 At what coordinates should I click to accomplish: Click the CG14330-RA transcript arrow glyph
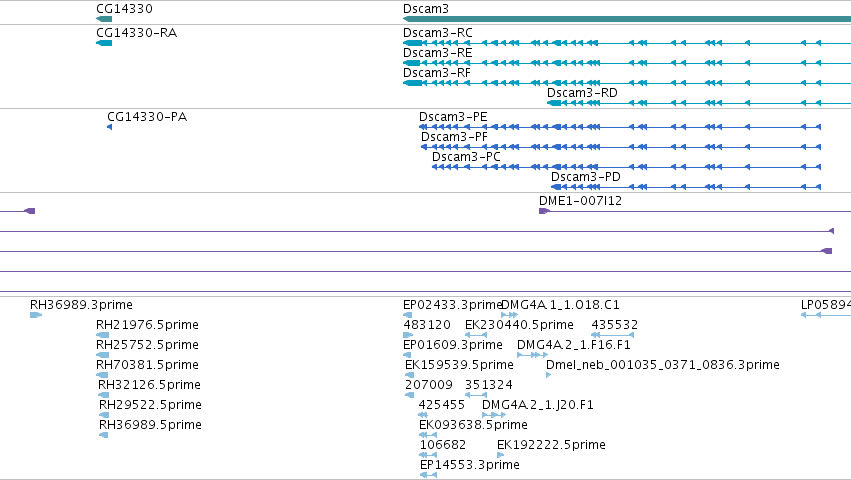pyautogui.click(x=104, y=43)
